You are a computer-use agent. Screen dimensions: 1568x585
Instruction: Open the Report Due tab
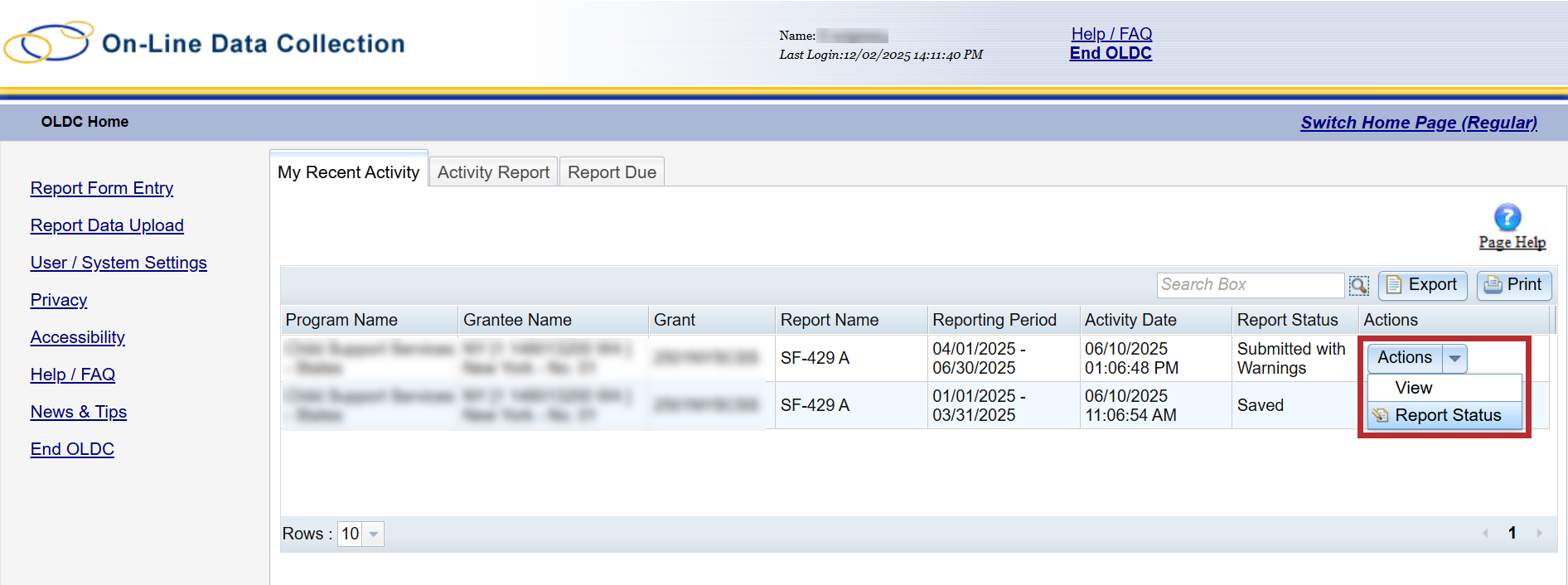tap(612, 172)
